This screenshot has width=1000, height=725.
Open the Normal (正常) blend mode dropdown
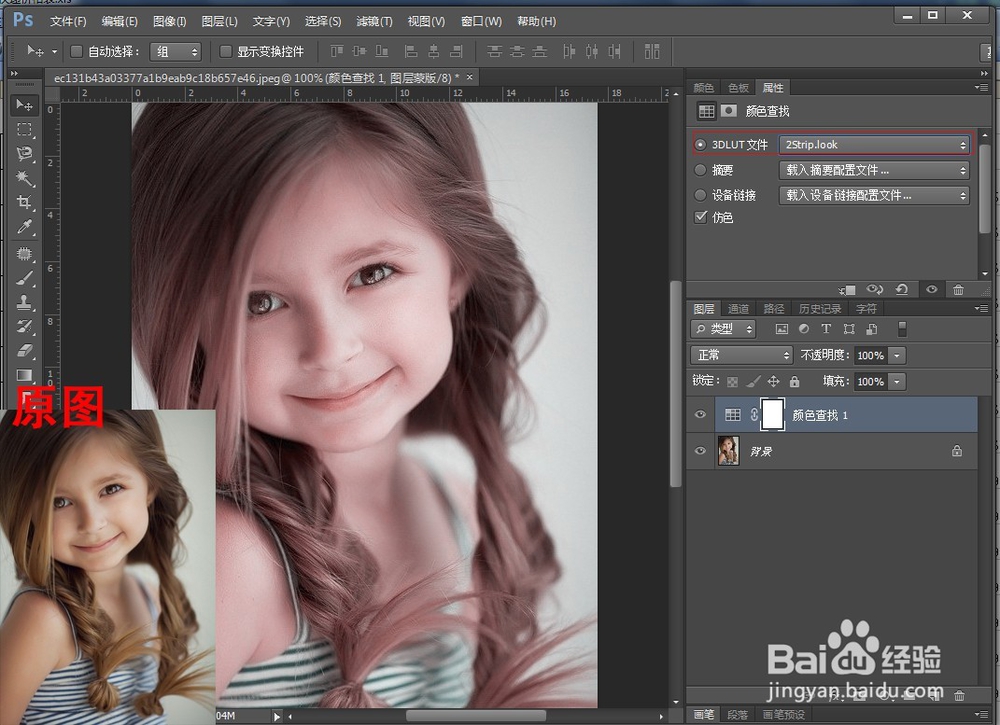tap(741, 355)
